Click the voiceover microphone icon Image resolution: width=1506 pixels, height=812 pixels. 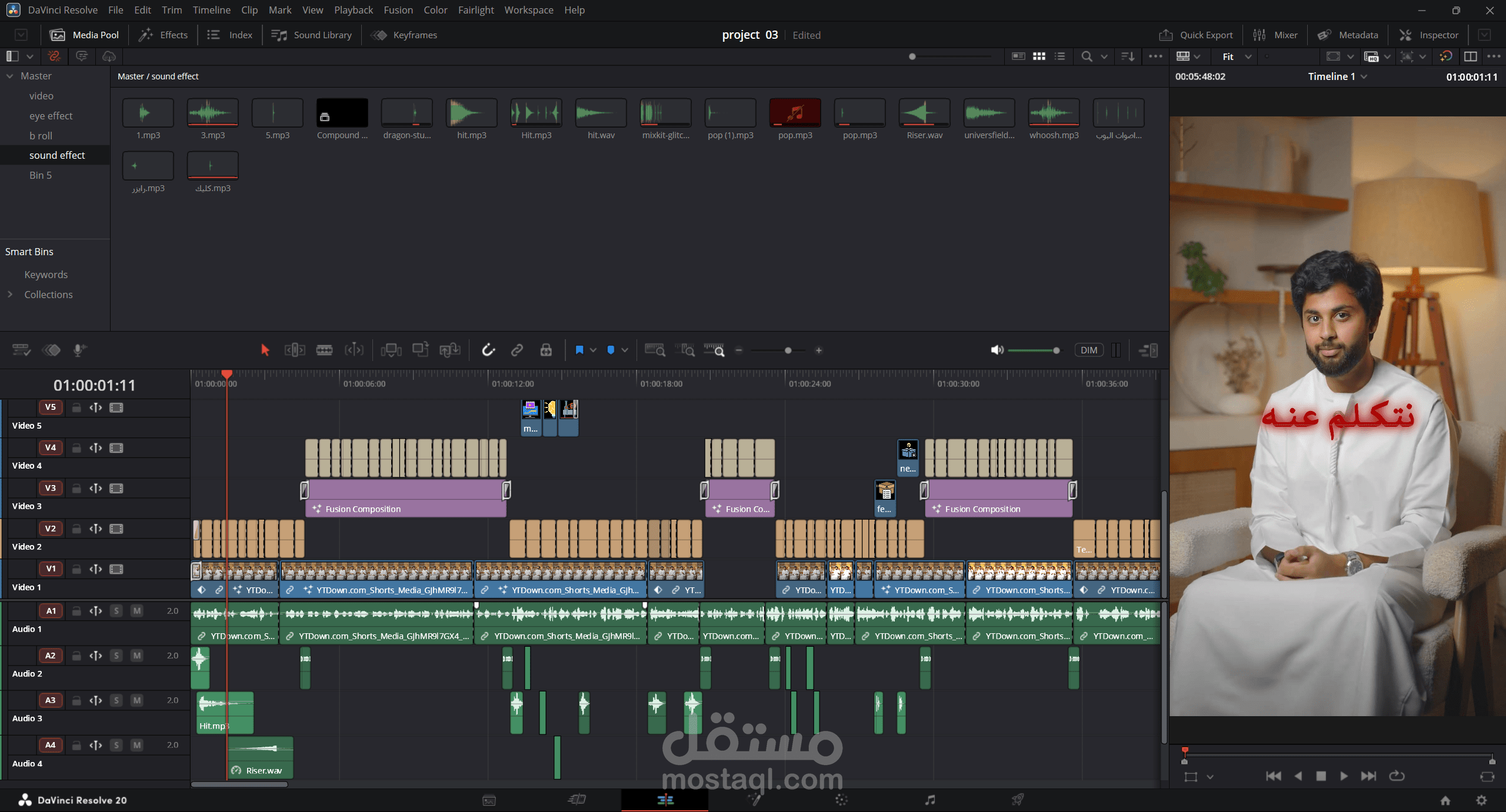tap(79, 350)
